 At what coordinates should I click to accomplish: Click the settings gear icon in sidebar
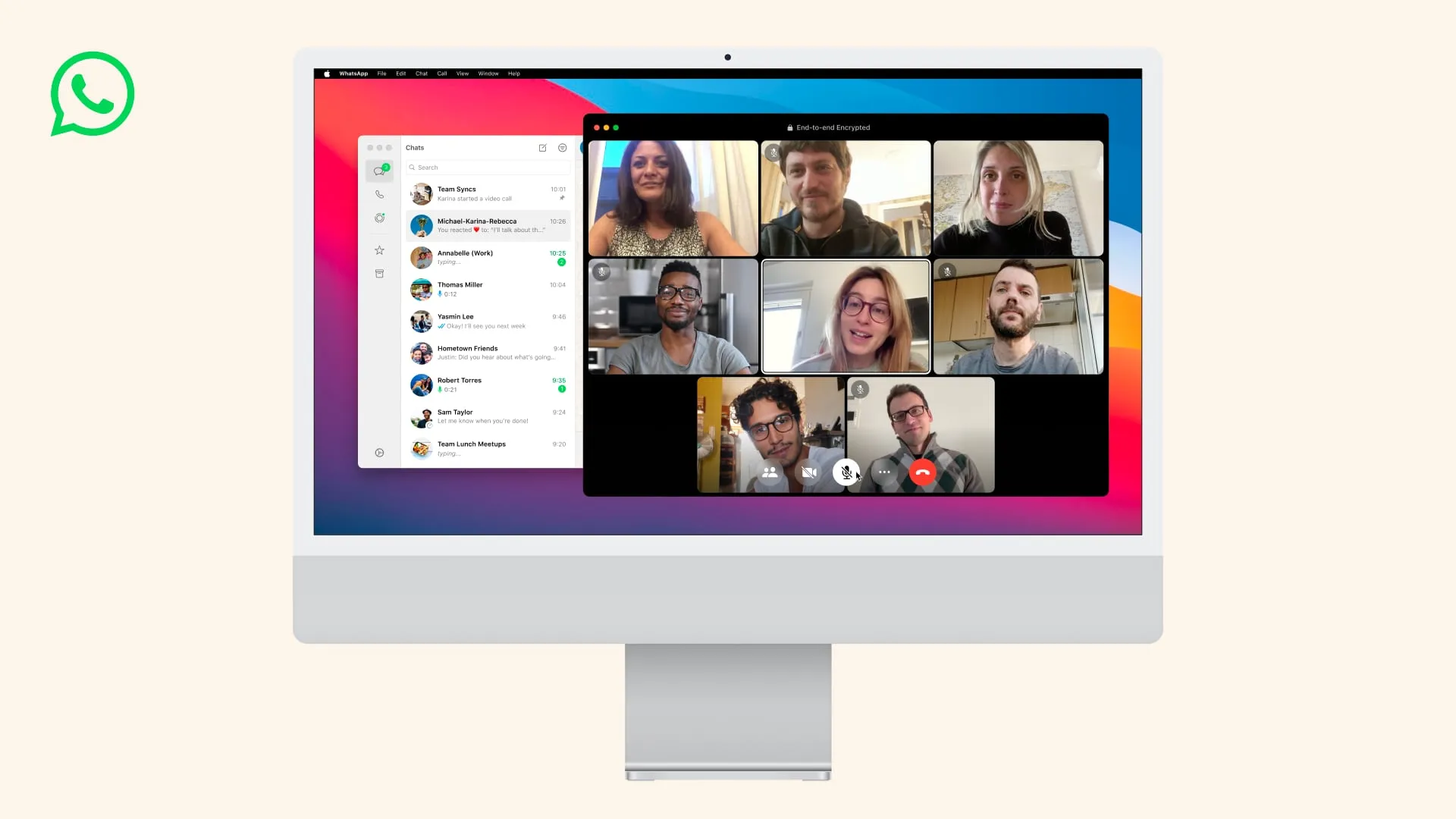pyautogui.click(x=379, y=453)
